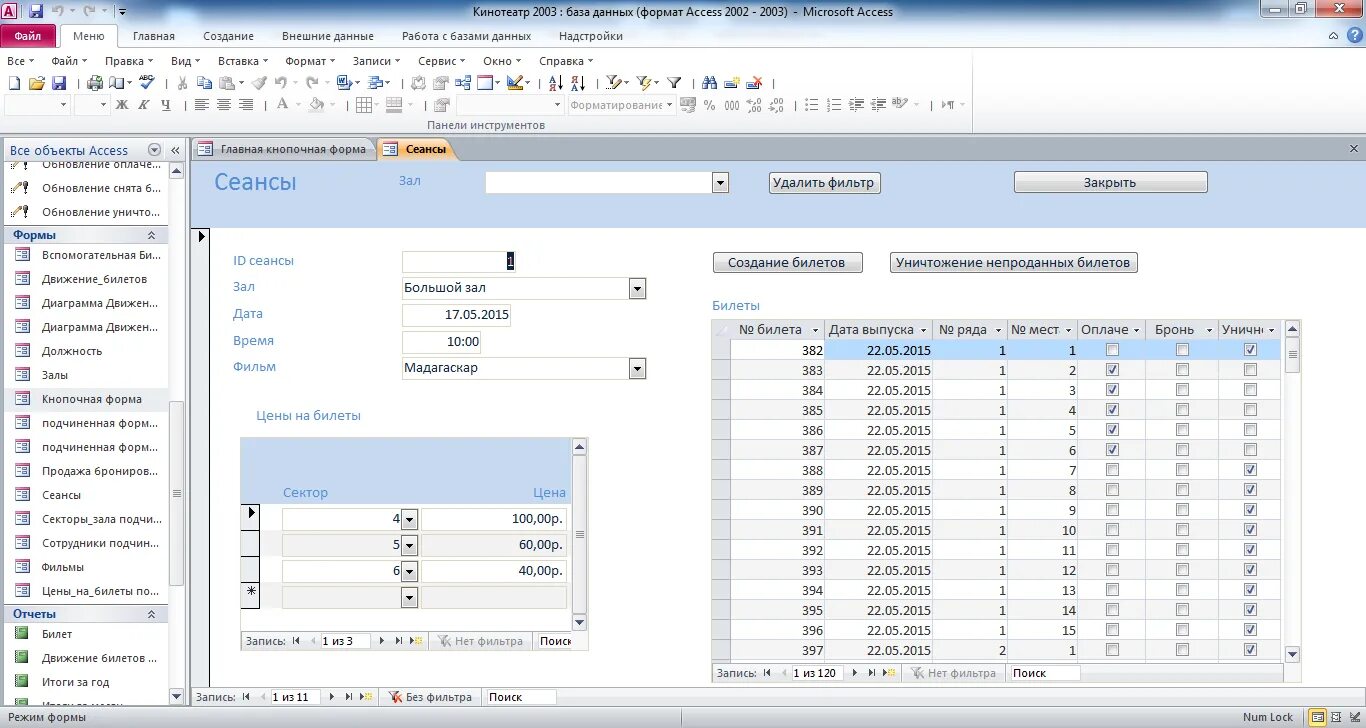Open the Внешние данные ribbon tab
The width and height of the screenshot is (1366, 728).
pyautogui.click(x=327, y=36)
